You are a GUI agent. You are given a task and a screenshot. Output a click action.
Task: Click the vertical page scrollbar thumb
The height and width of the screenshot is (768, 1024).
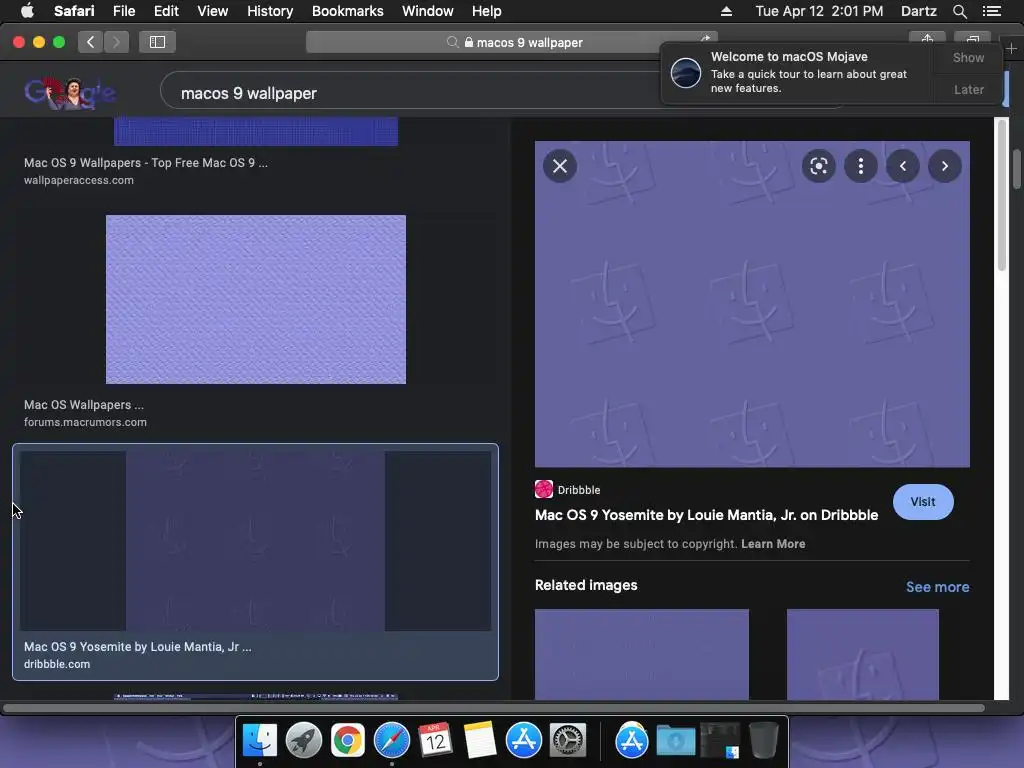coord(1016,169)
